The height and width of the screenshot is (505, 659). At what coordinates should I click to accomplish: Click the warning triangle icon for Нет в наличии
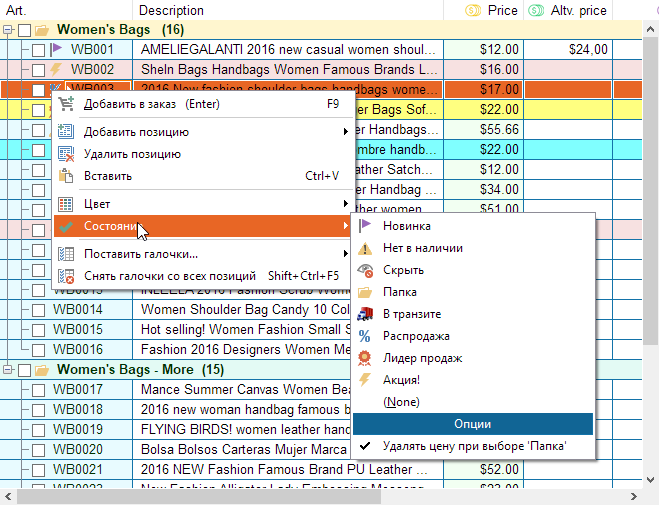click(x=365, y=248)
